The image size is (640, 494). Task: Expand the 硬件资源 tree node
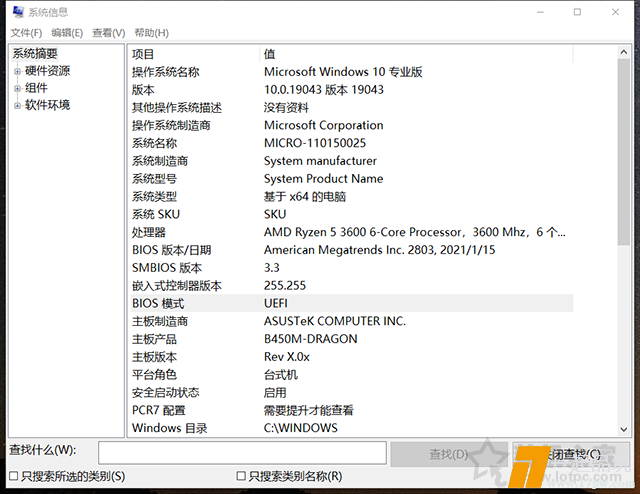17,71
